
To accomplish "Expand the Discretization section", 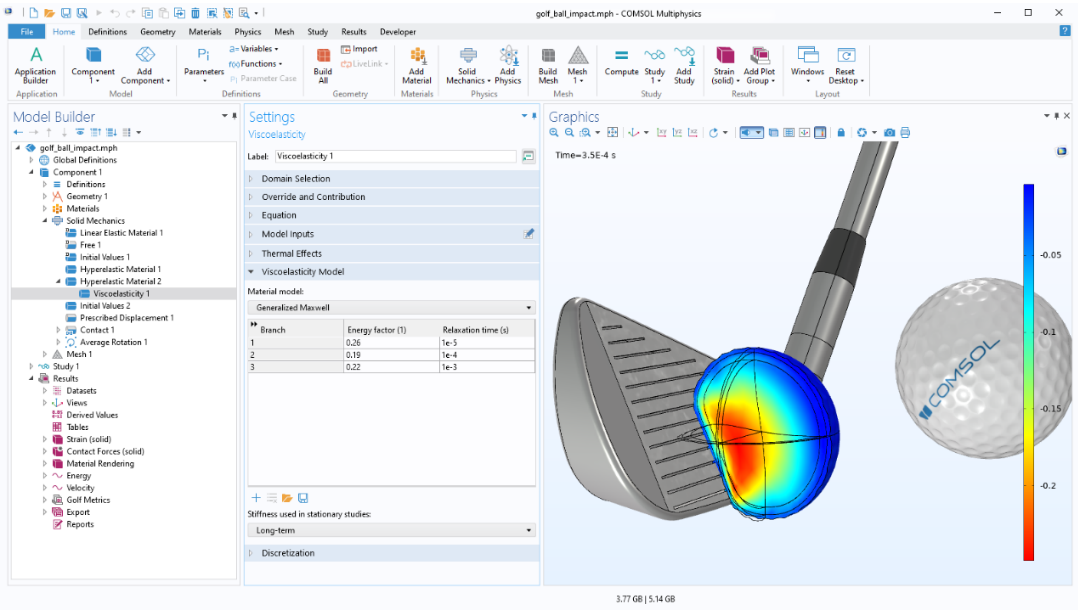I will click(x=392, y=553).
